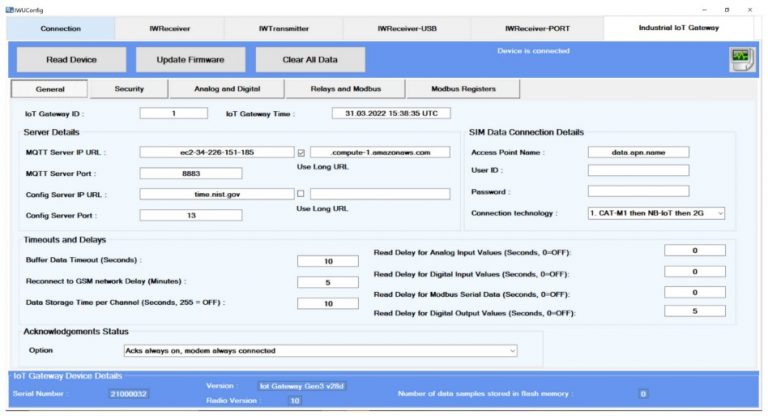Click the Buffer Data Timeout input box
Viewport: 768px width, 416px height.
320,261
